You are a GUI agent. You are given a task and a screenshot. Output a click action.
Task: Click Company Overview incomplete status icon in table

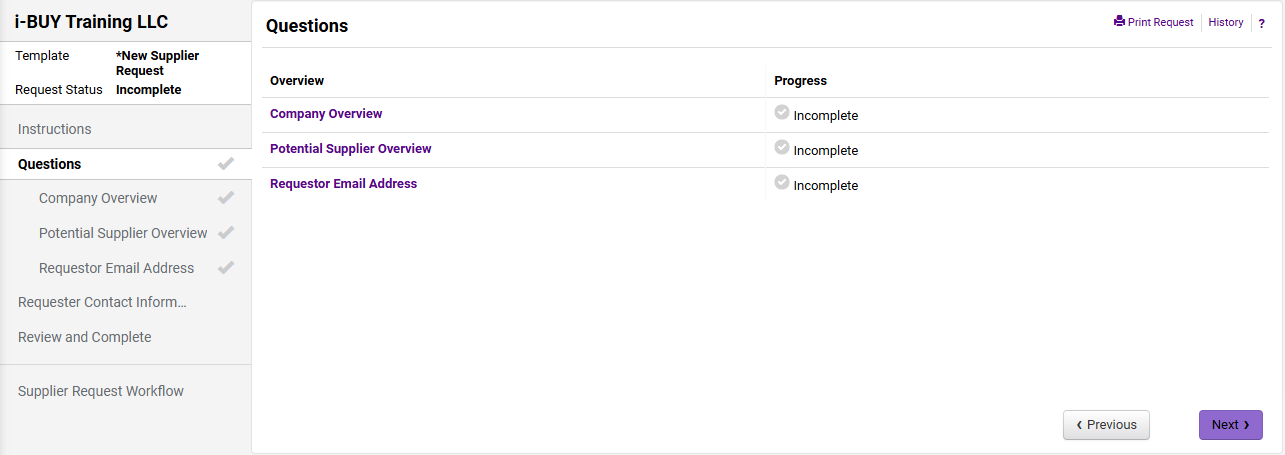(x=782, y=113)
